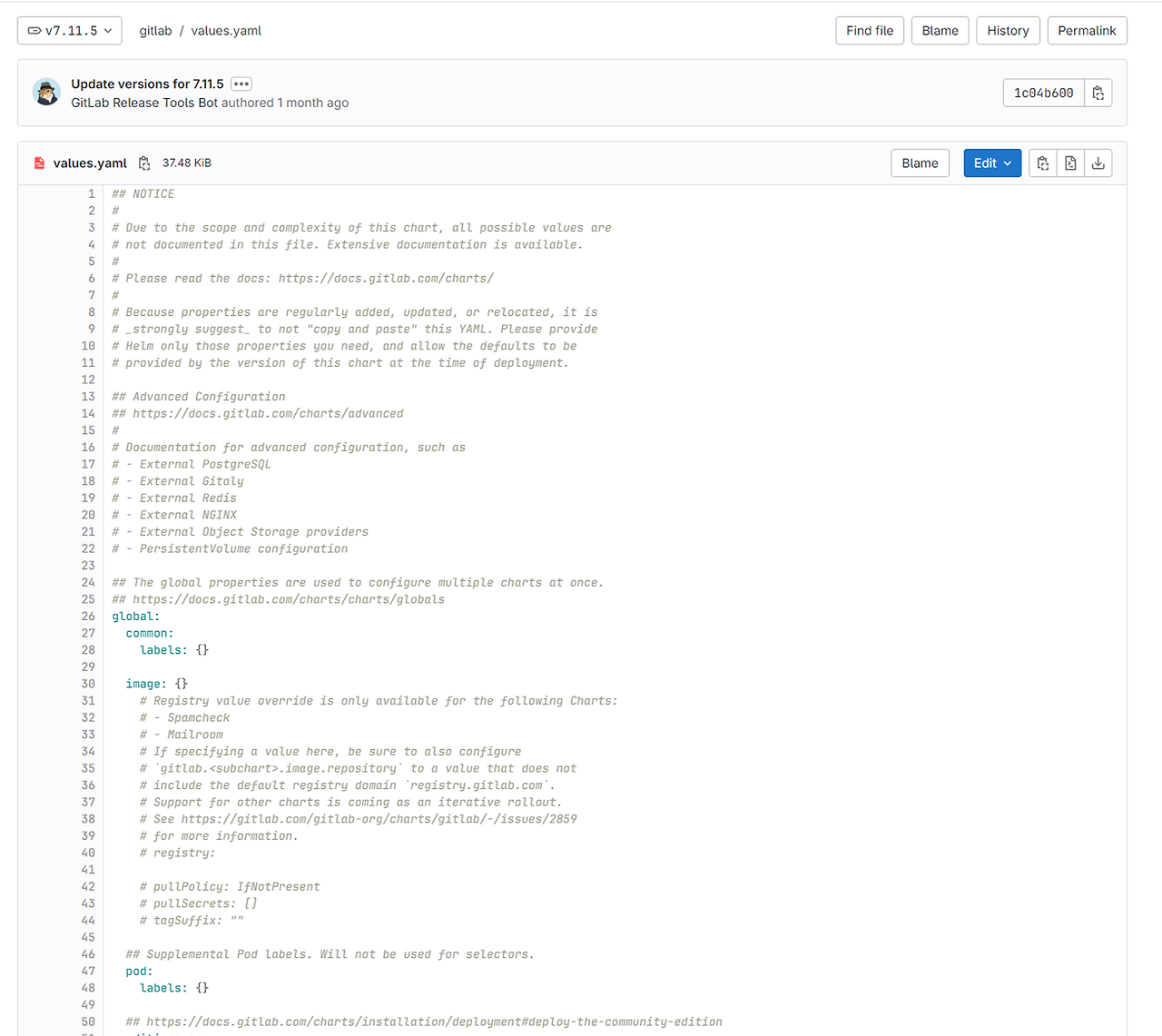Click the '# - External PostgreSQL' line
Viewport: 1162px width, 1036px height.
tap(192, 464)
